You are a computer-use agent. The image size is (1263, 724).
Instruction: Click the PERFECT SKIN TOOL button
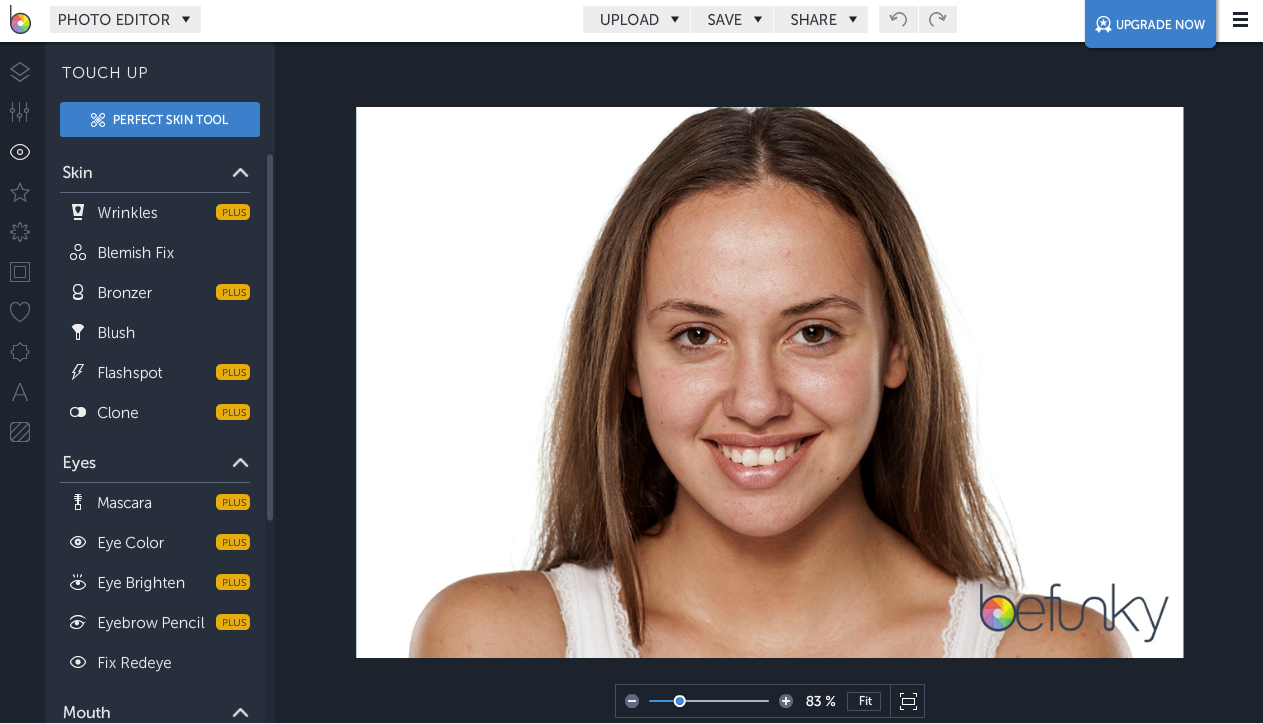pos(159,119)
